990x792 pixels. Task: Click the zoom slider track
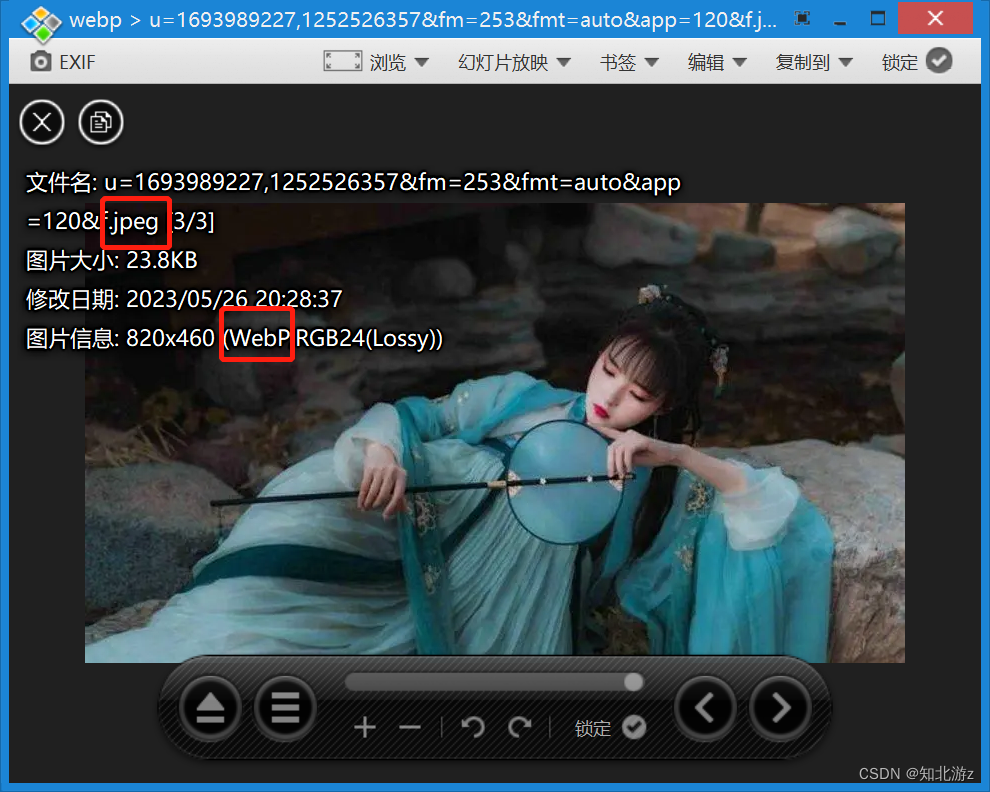[x=494, y=682]
